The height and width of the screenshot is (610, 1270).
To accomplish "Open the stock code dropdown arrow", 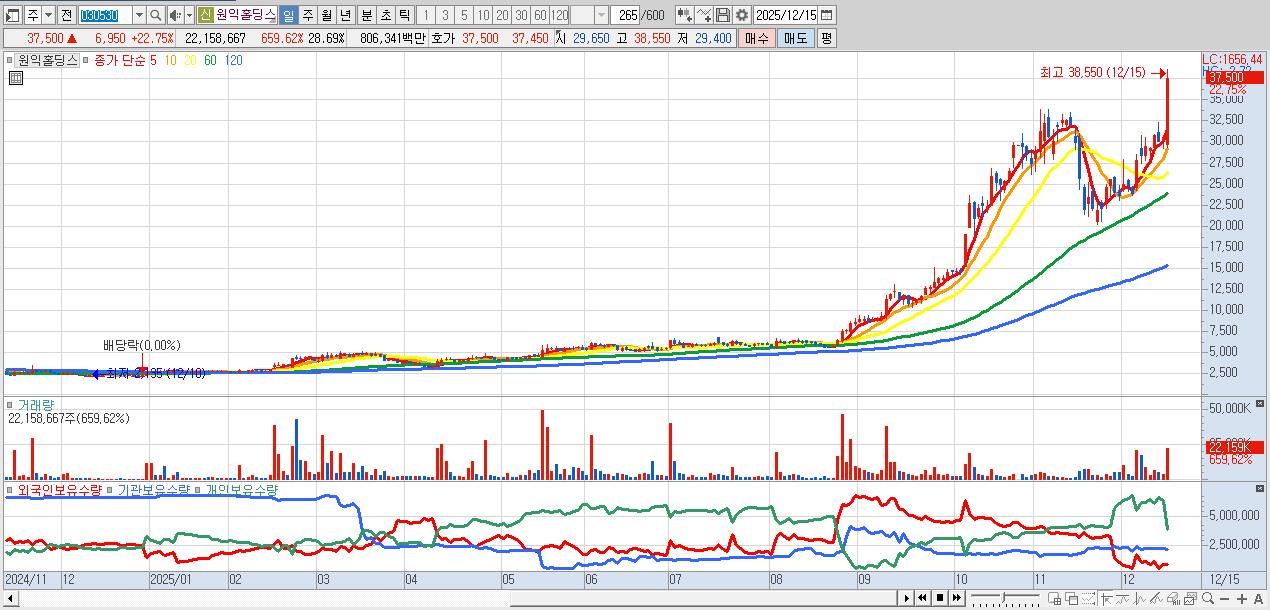I will [139, 15].
